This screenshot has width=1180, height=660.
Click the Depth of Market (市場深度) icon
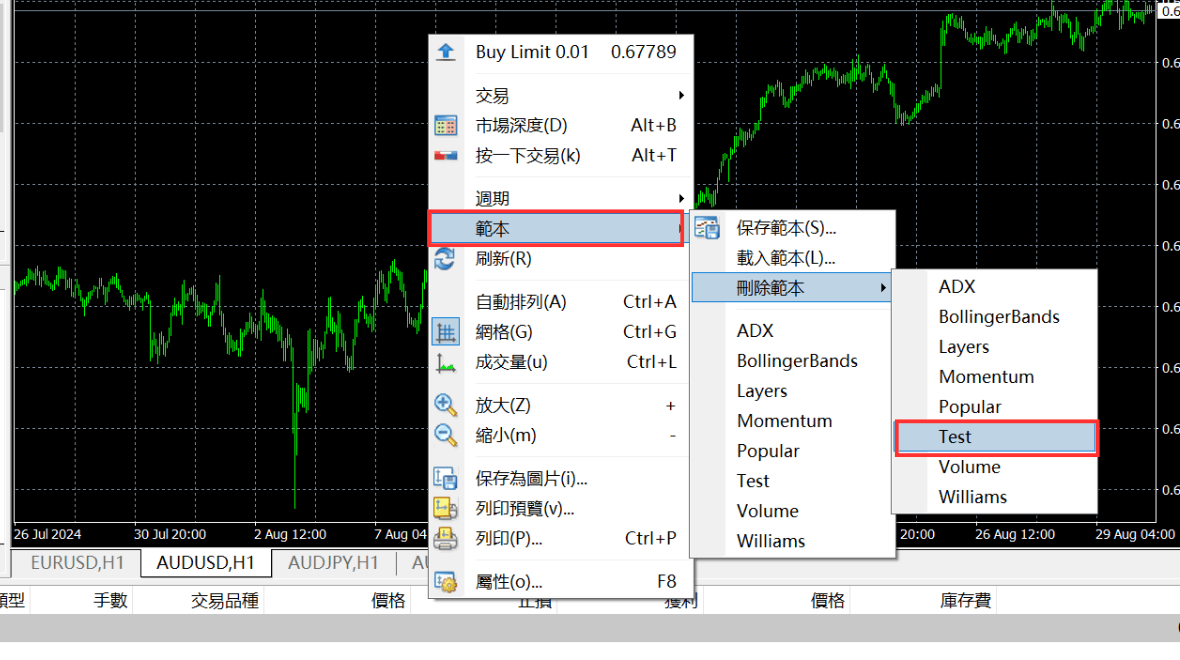pos(446,125)
